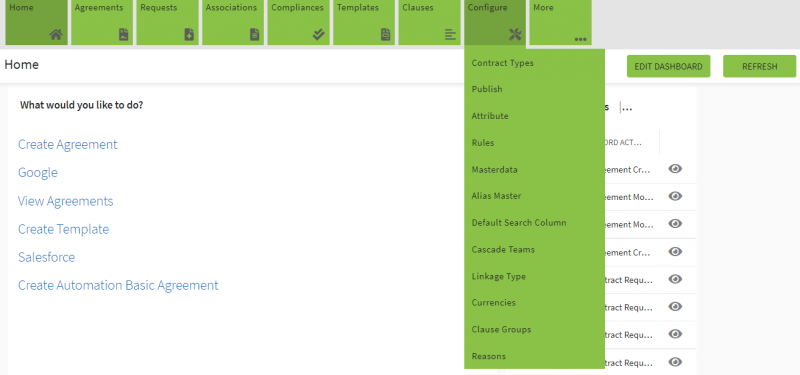This screenshot has width=800, height=375.
Task: Click the Compliances text label on its tile
Action: click(x=297, y=8)
